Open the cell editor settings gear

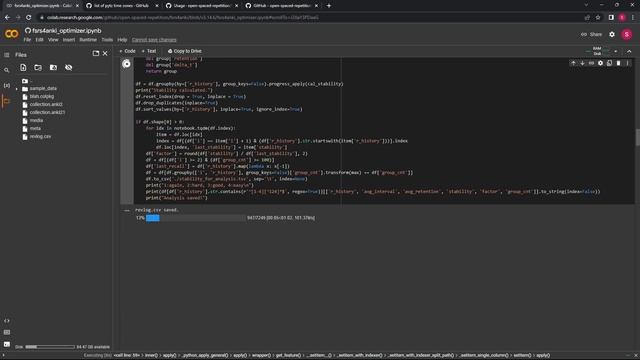(600, 63)
